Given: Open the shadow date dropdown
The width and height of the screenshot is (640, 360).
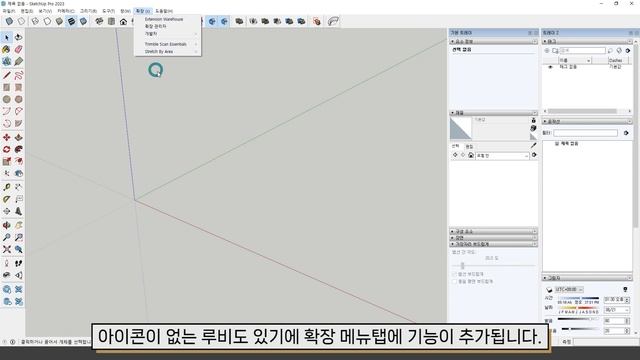Looking at the screenshot, I should (616, 310).
